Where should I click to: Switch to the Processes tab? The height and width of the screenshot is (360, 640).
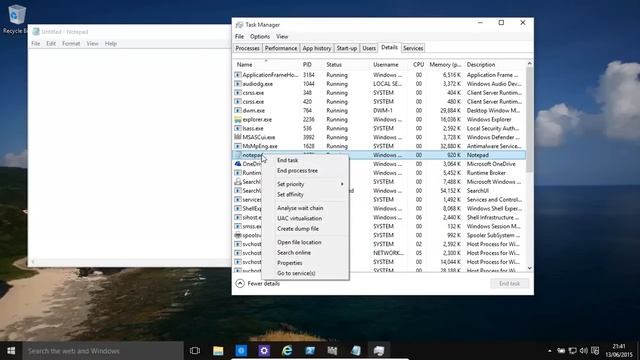click(247, 48)
